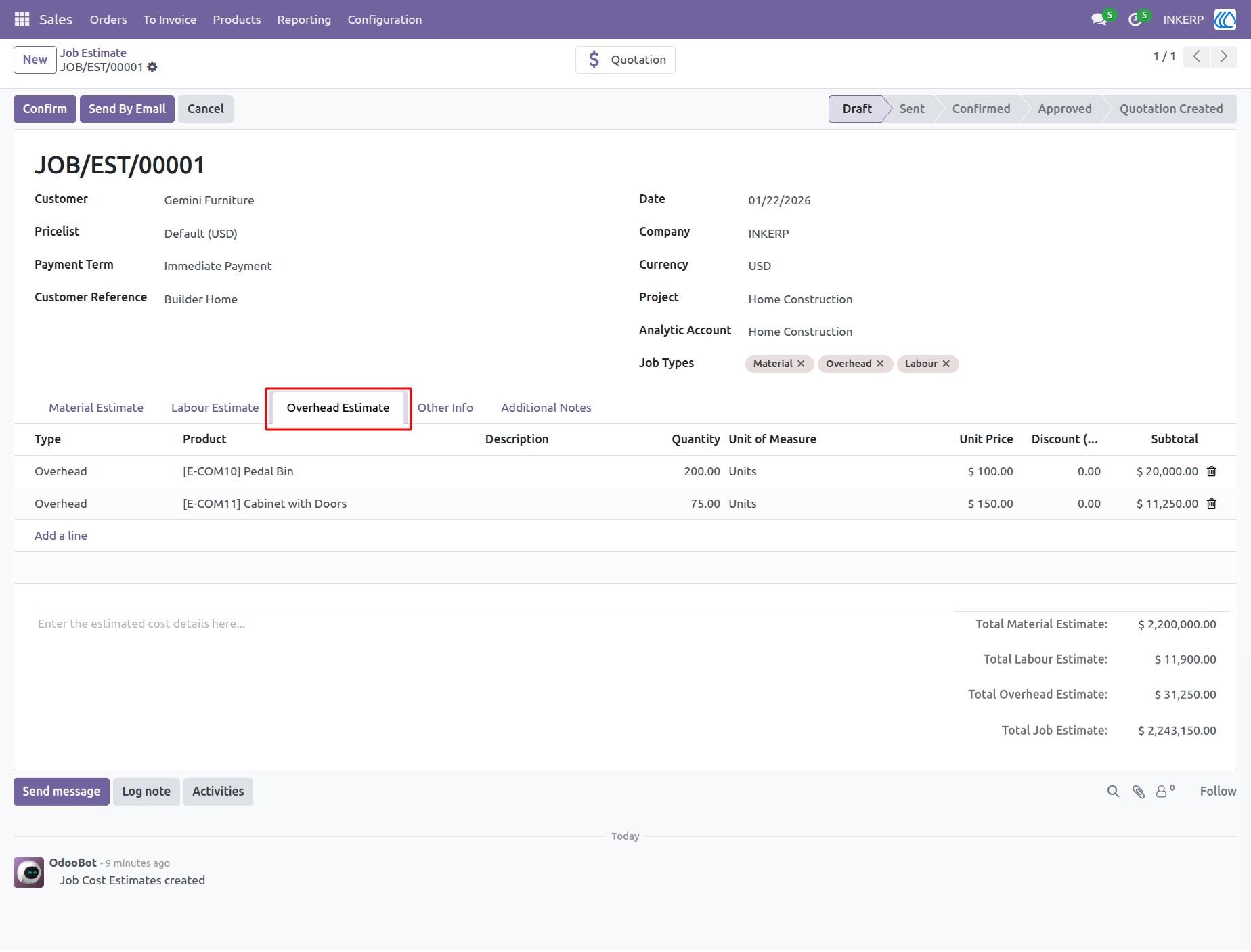Open the Reporting menu
The image size is (1251, 952).
point(304,20)
